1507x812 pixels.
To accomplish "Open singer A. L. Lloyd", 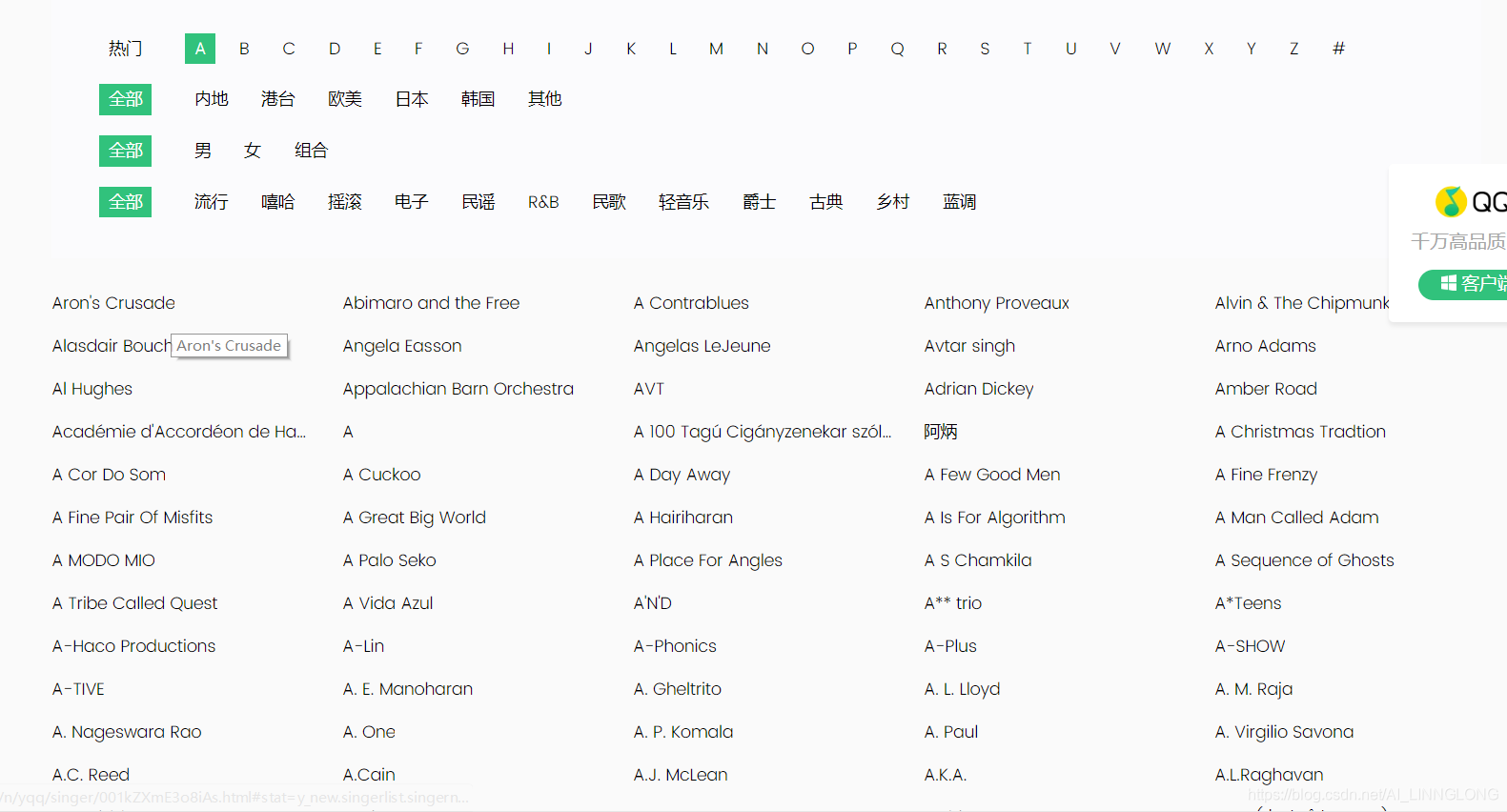I will point(962,689).
